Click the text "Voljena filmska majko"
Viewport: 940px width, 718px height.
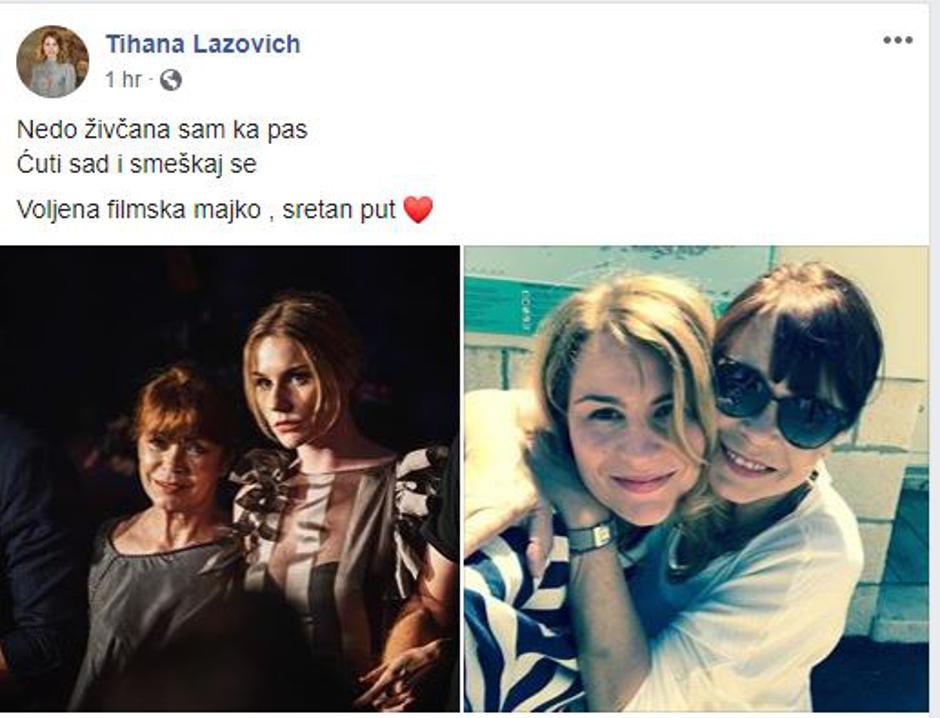138,210
